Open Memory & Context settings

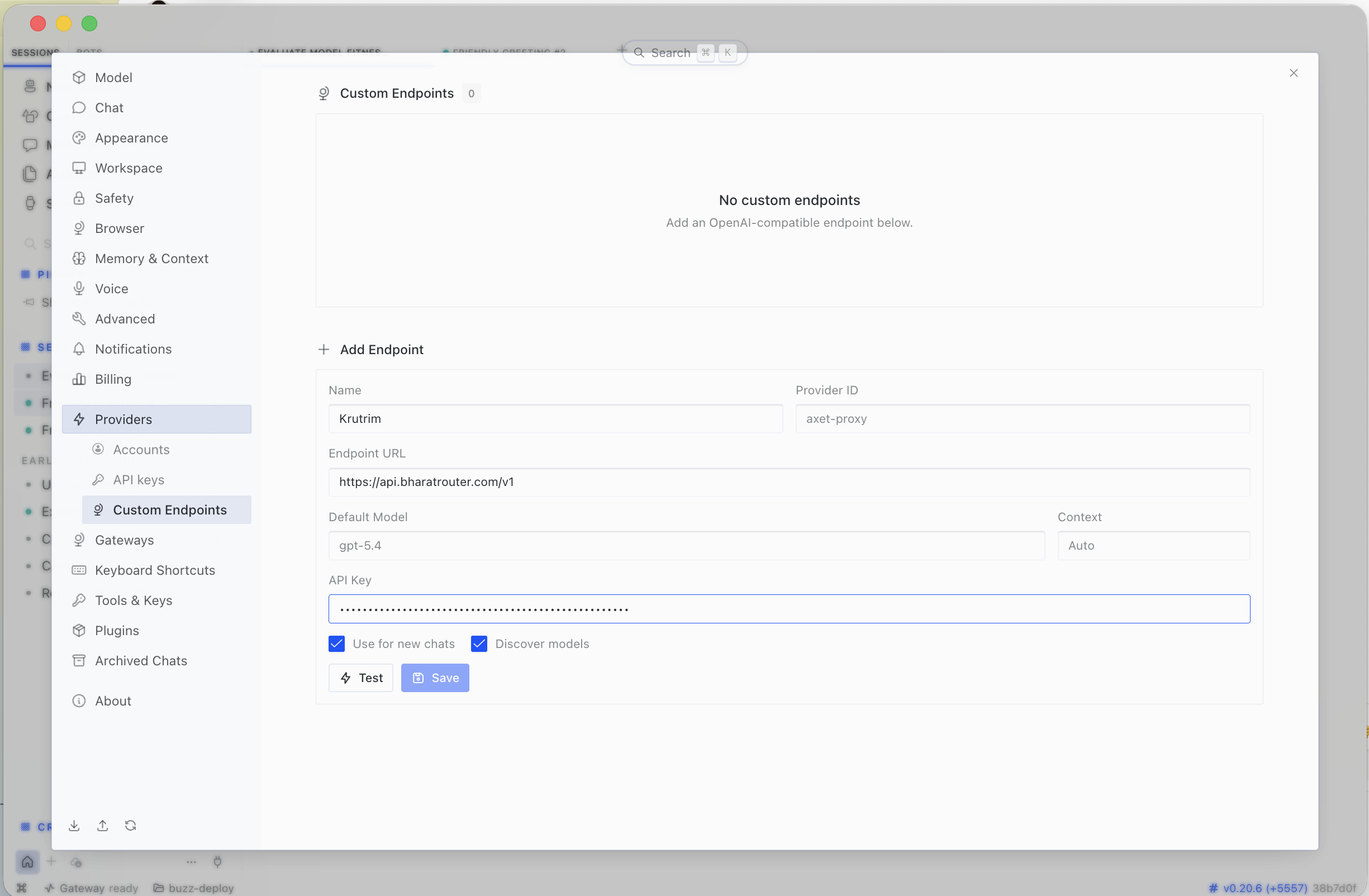156,258
